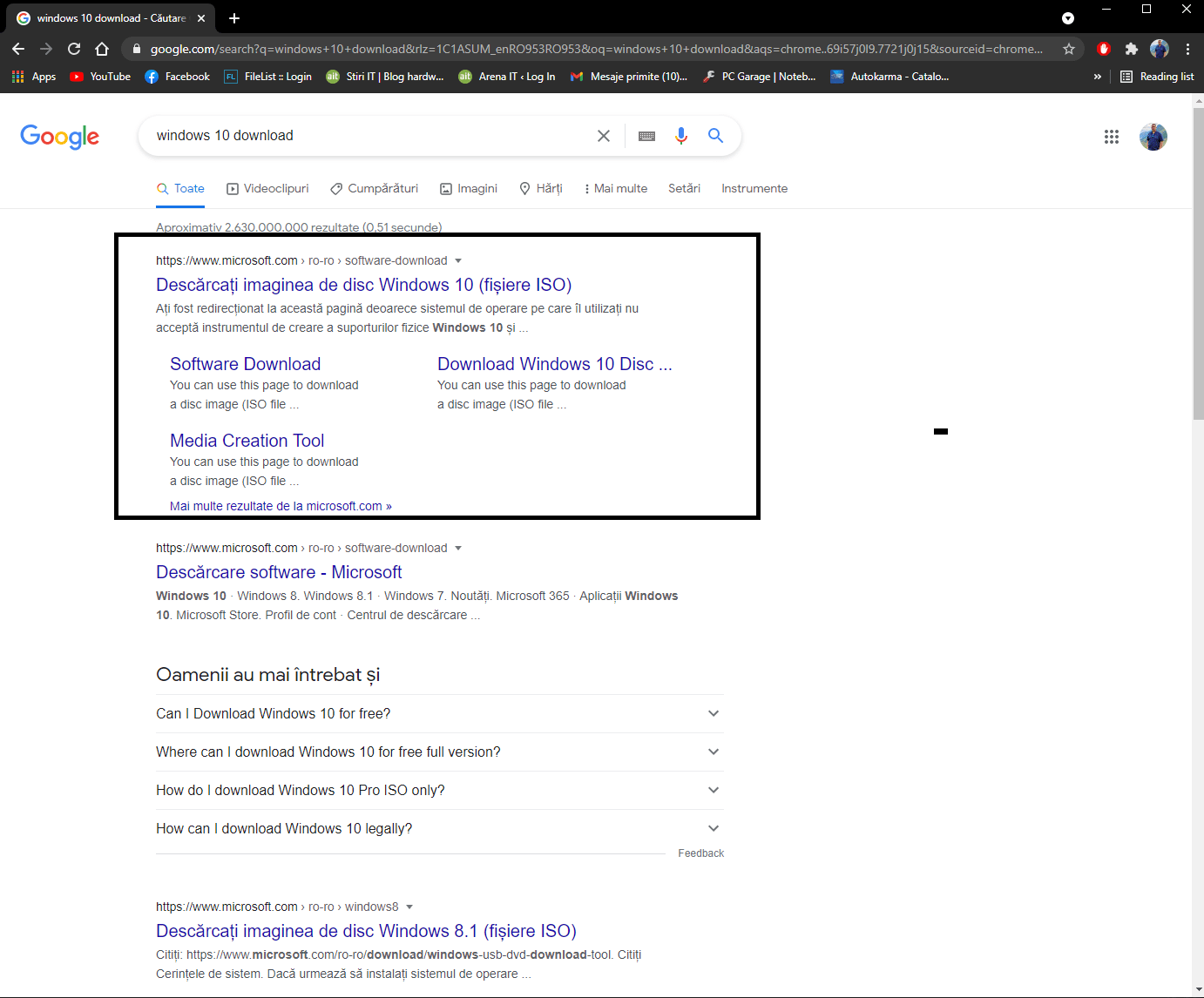The width and height of the screenshot is (1204, 998).
Task: Open the PC Garage bookmark
Action: [759, 77]
